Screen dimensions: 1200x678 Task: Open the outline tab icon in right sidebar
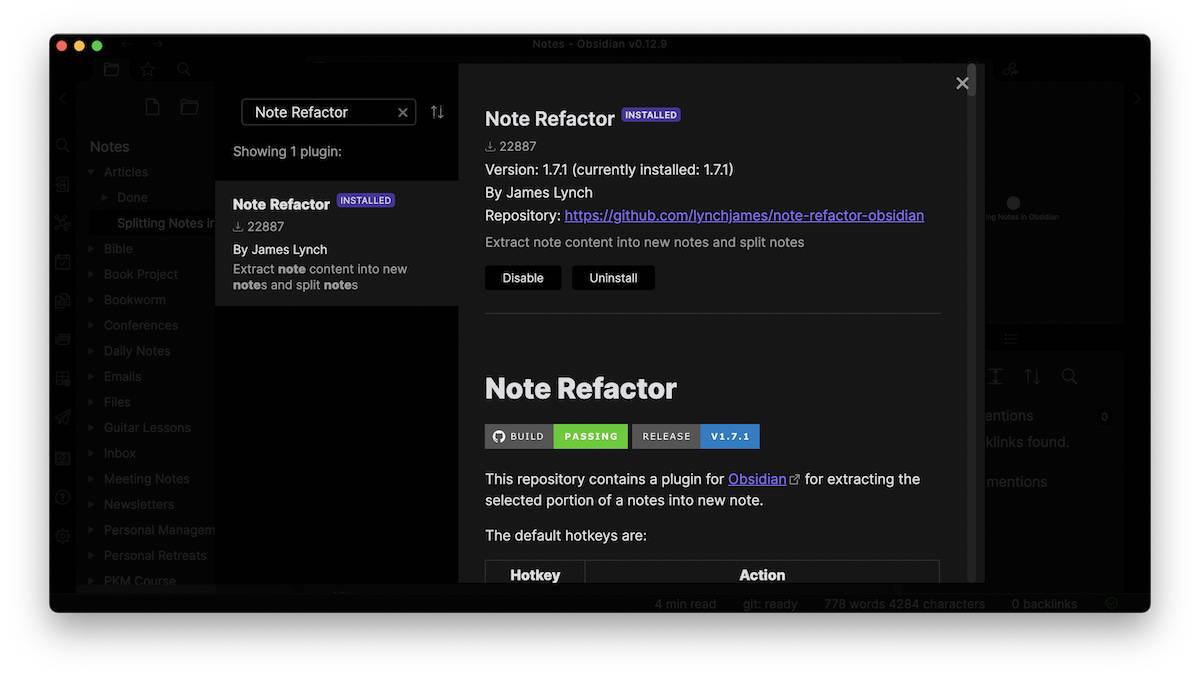(1010, 340)
